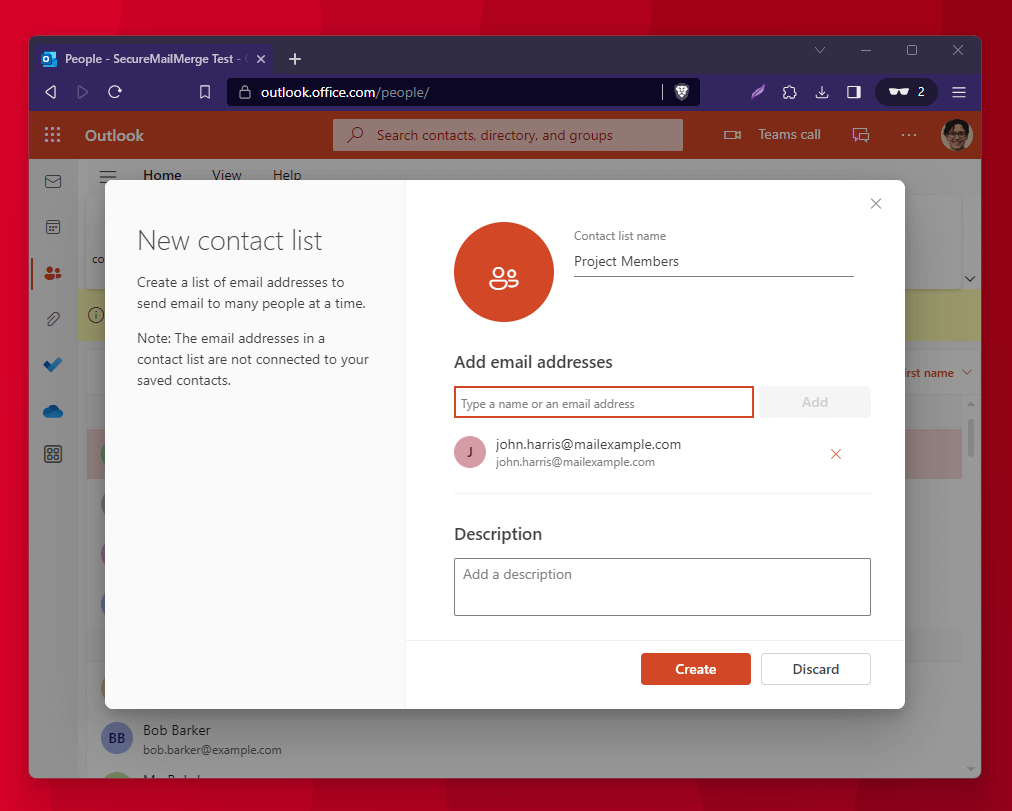Click the email address input field
The image size is (1012, 811).
603,402
